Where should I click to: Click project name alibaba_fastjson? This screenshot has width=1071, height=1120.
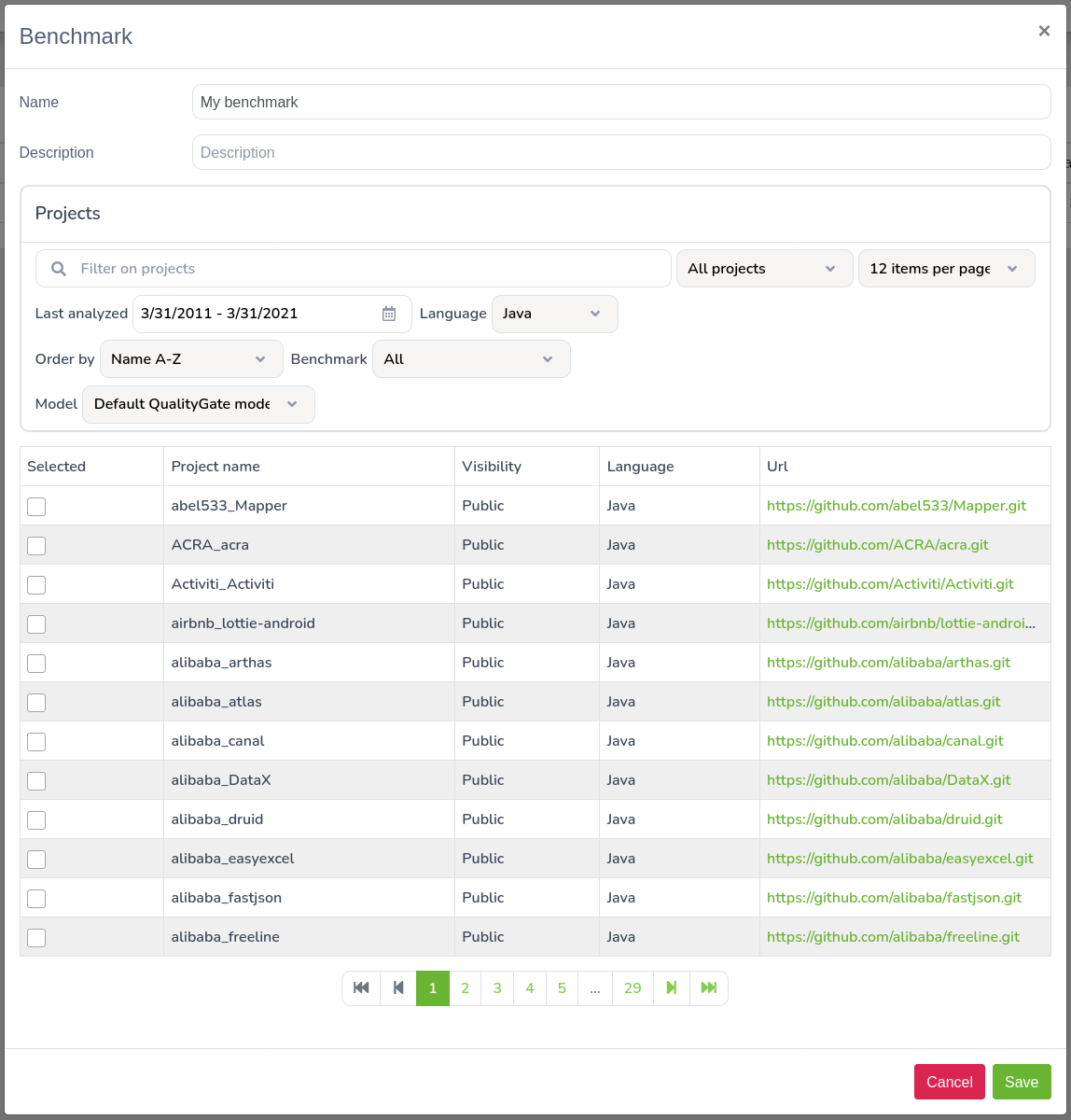click(x=227, y=898)
